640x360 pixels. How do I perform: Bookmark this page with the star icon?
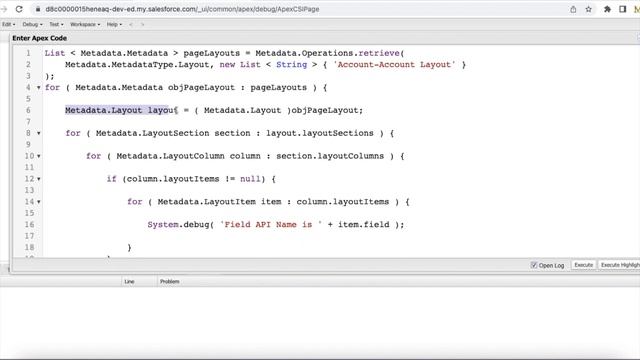589,9
